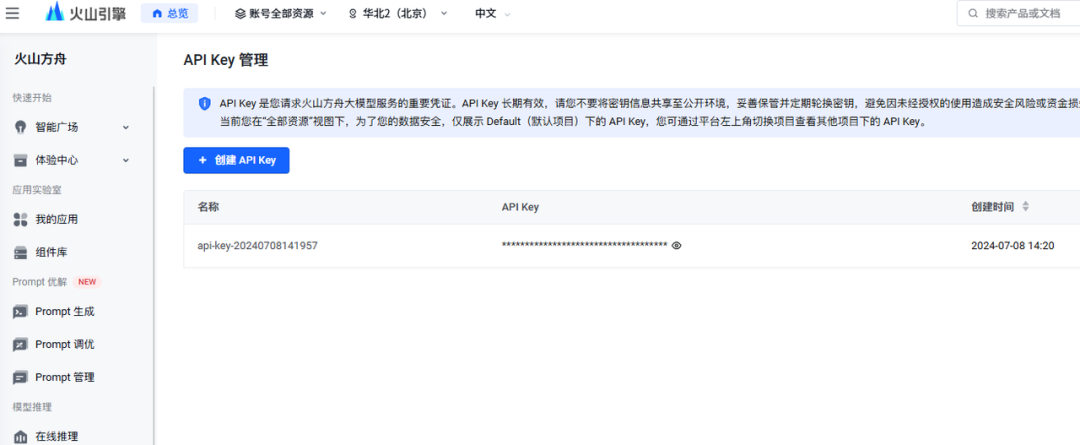The image size is (1080, 445).
Task: Click the info shield icon in notice
Action: coord(205,103)
